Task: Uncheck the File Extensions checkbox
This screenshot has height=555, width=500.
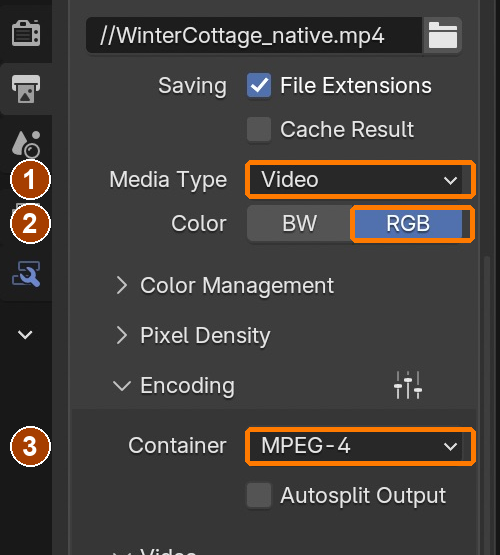Action: (x=259, y=85)
